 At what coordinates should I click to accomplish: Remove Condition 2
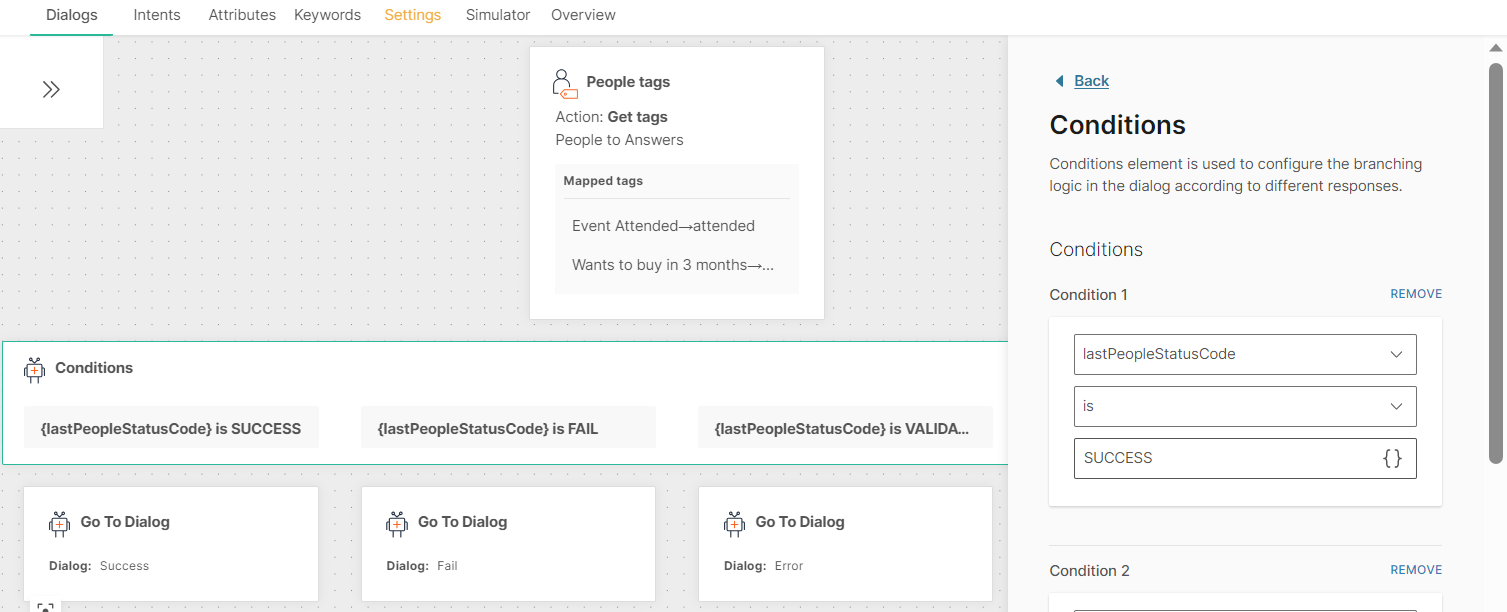1415,570
